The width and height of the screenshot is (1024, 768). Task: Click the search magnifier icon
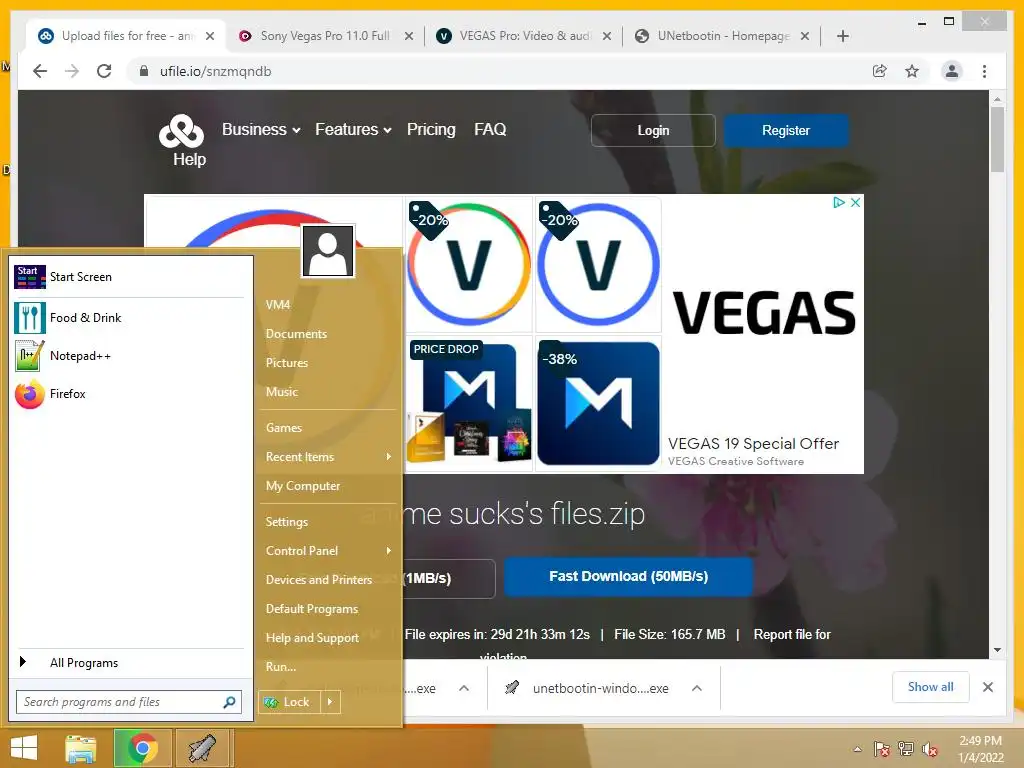click(229, 702)
